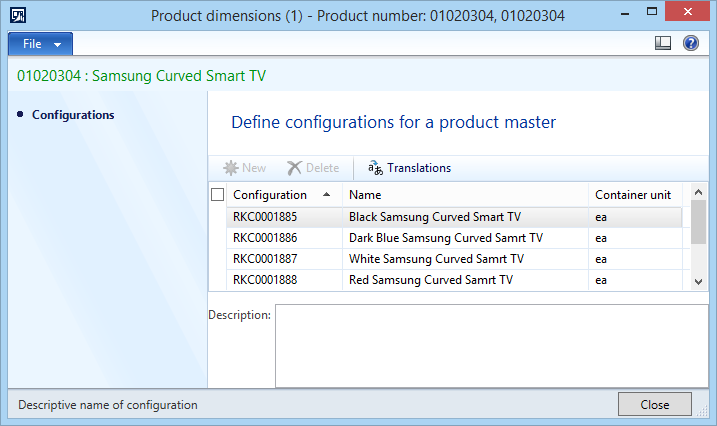Click the New starburst icon
The height and width of the screenshot is (426, 717).
pyautogui.click(x=230, y=168)
